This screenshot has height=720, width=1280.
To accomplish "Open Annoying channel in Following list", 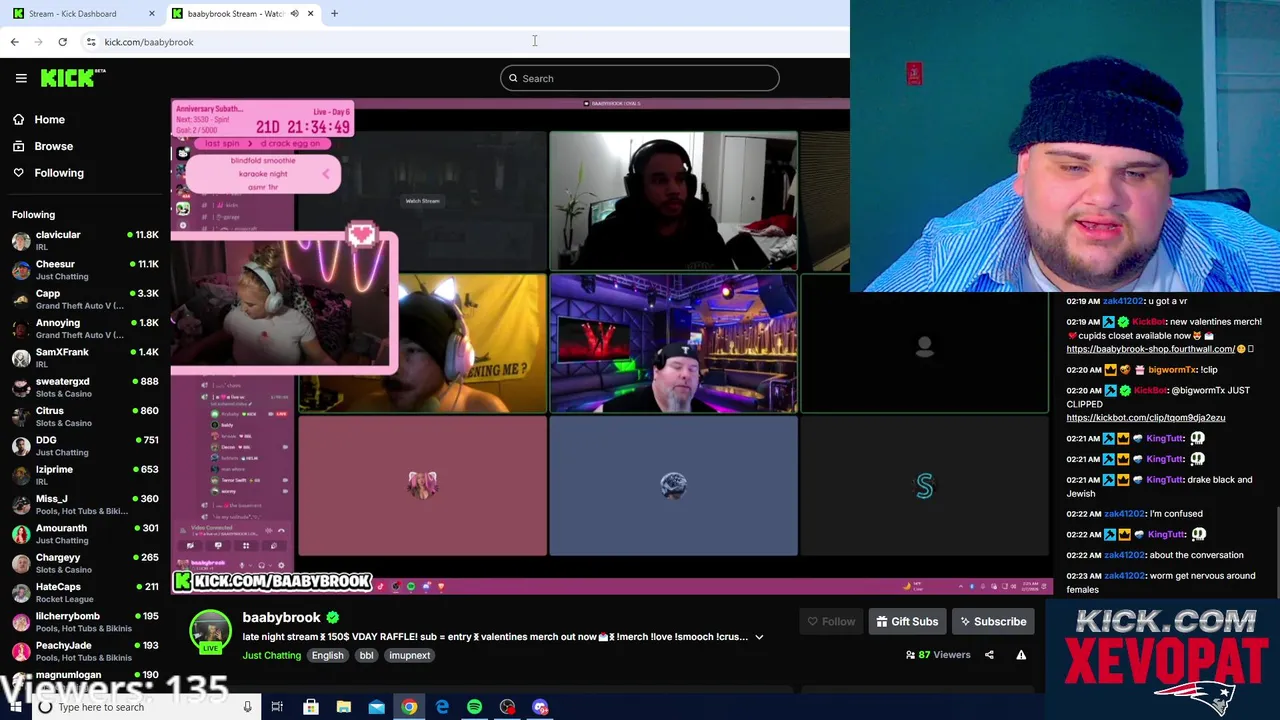I will pyautogui.click(x=84, y=328).
